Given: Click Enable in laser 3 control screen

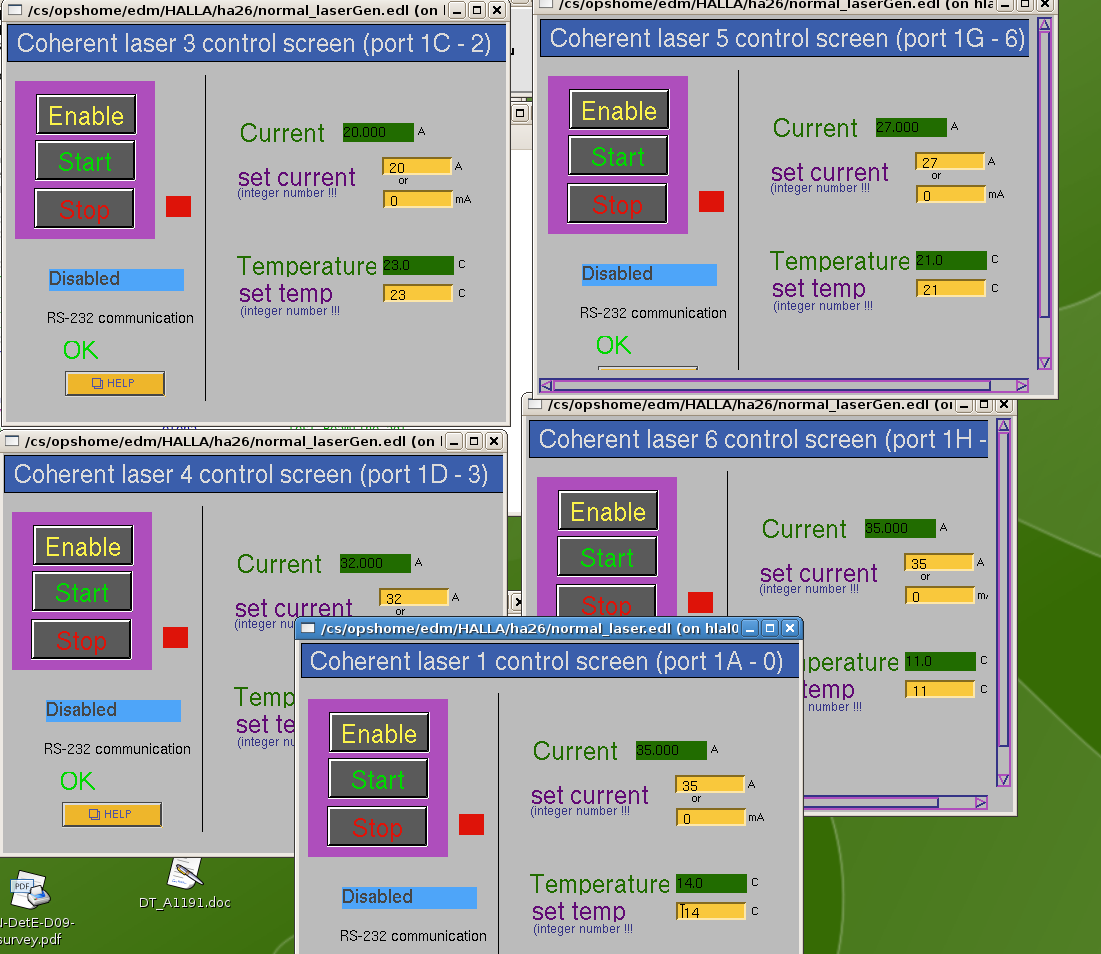Looking at the screenshot, I should pyautogui.click(x=86, y=115).
